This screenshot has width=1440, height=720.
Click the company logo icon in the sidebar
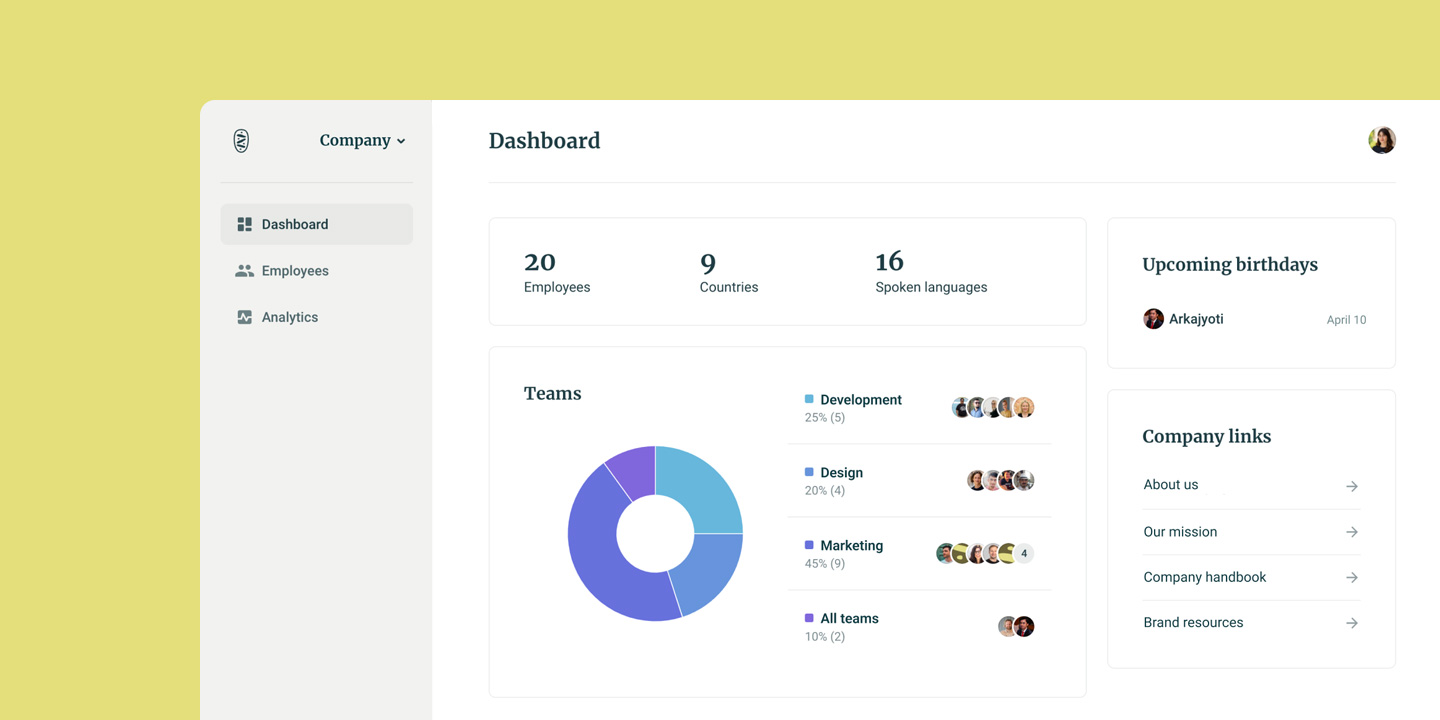click(241, 141)
